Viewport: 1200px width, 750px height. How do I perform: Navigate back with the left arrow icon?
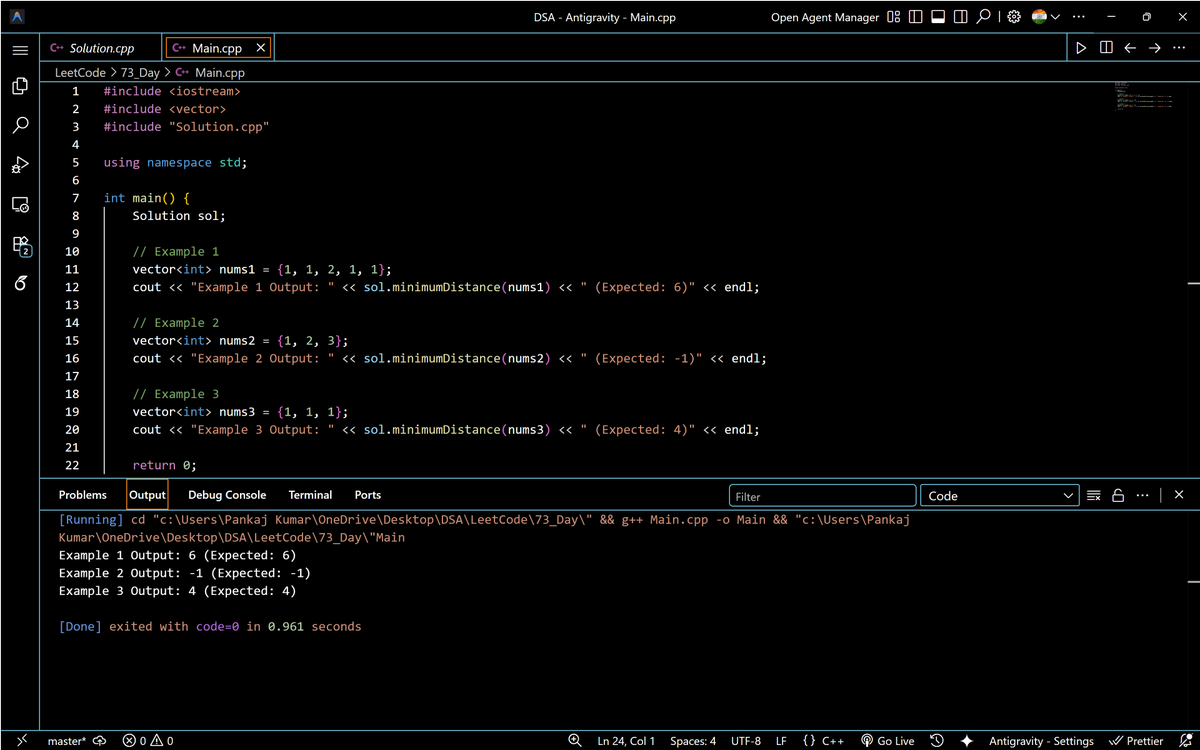1130,48
